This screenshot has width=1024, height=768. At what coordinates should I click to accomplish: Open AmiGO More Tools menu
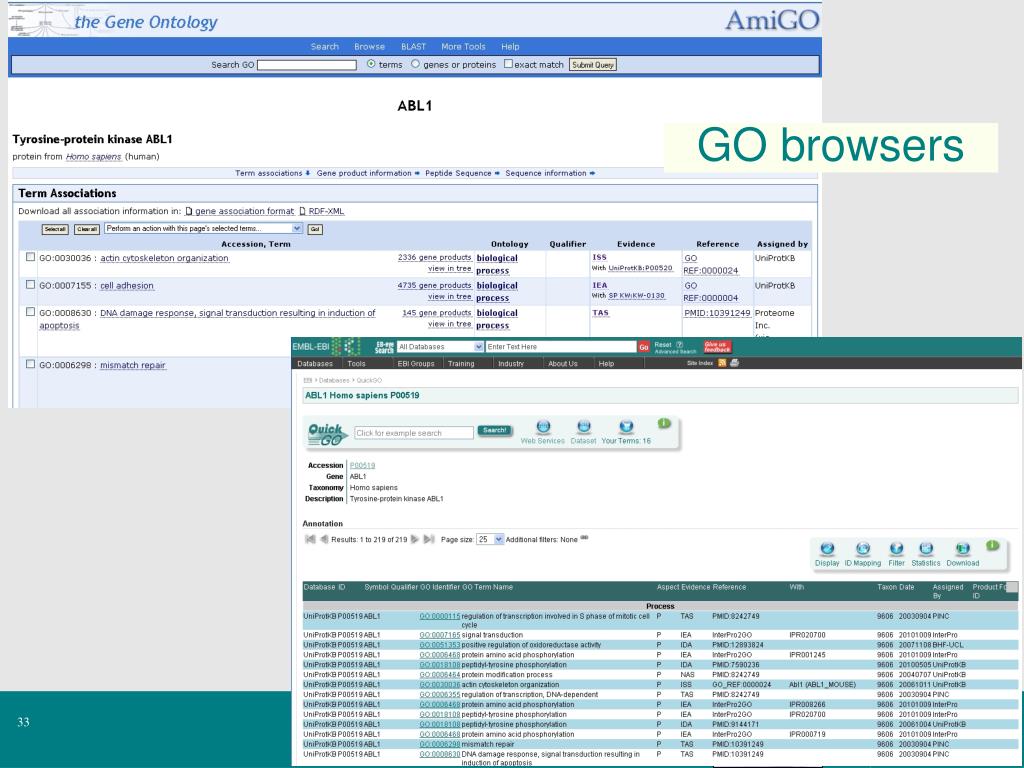click(x=463, y=46)
